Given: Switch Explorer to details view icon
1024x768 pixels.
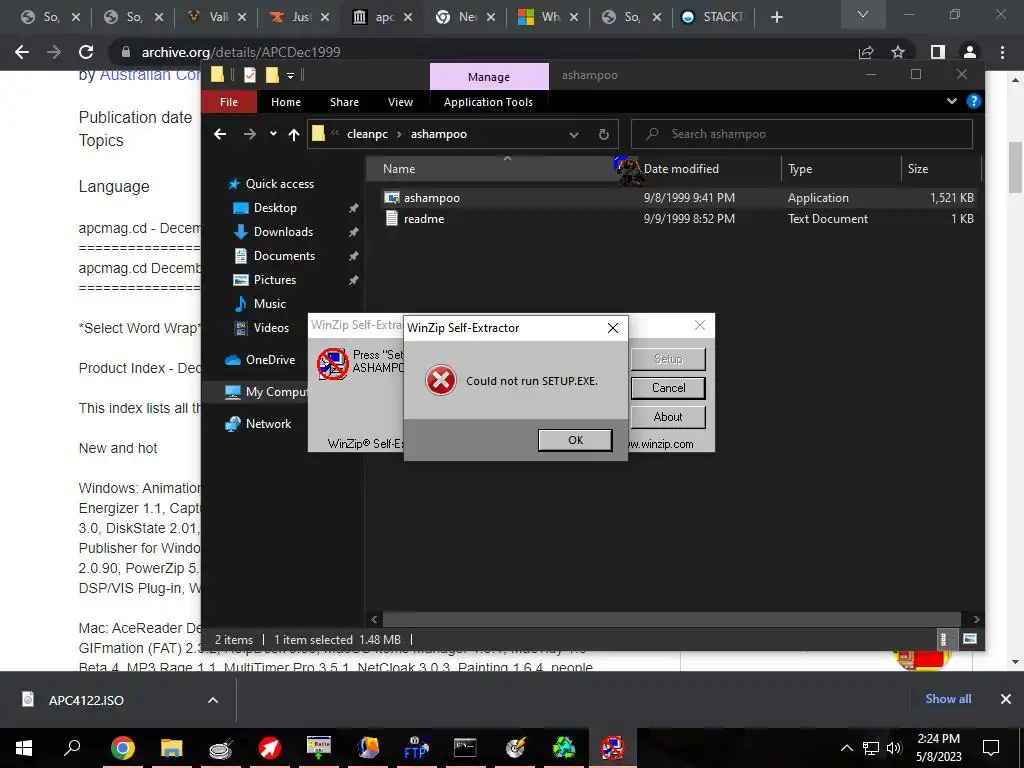Looking at the screenshot, I should (x=943, y=639).
